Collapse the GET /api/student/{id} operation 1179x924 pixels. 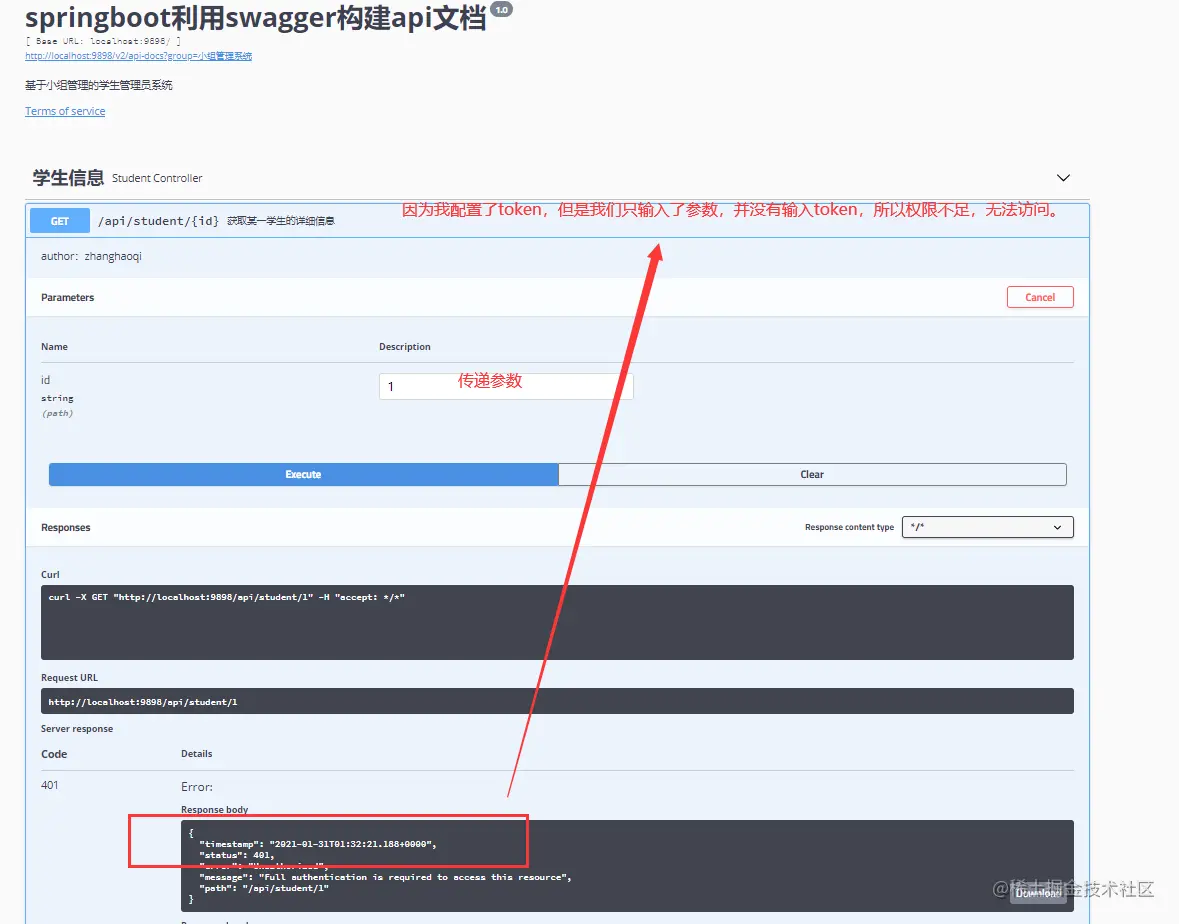[x=557, y=221]
